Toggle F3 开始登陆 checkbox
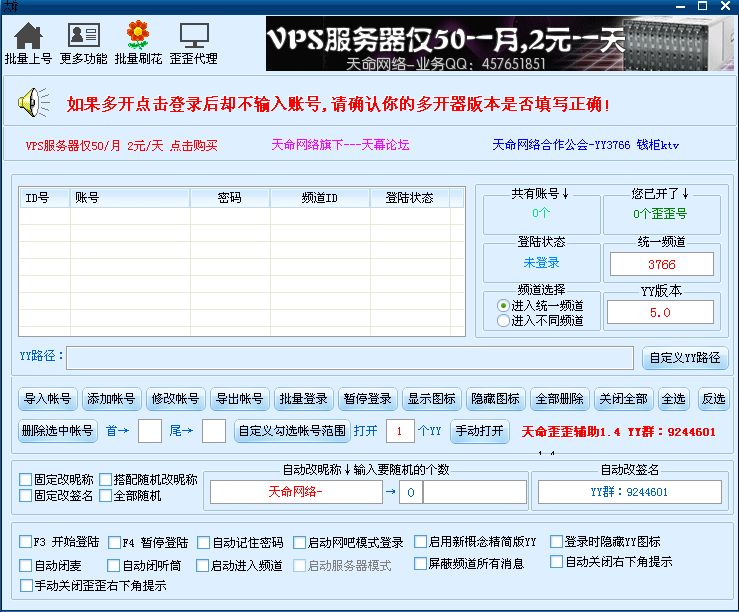 pos(25,542)
